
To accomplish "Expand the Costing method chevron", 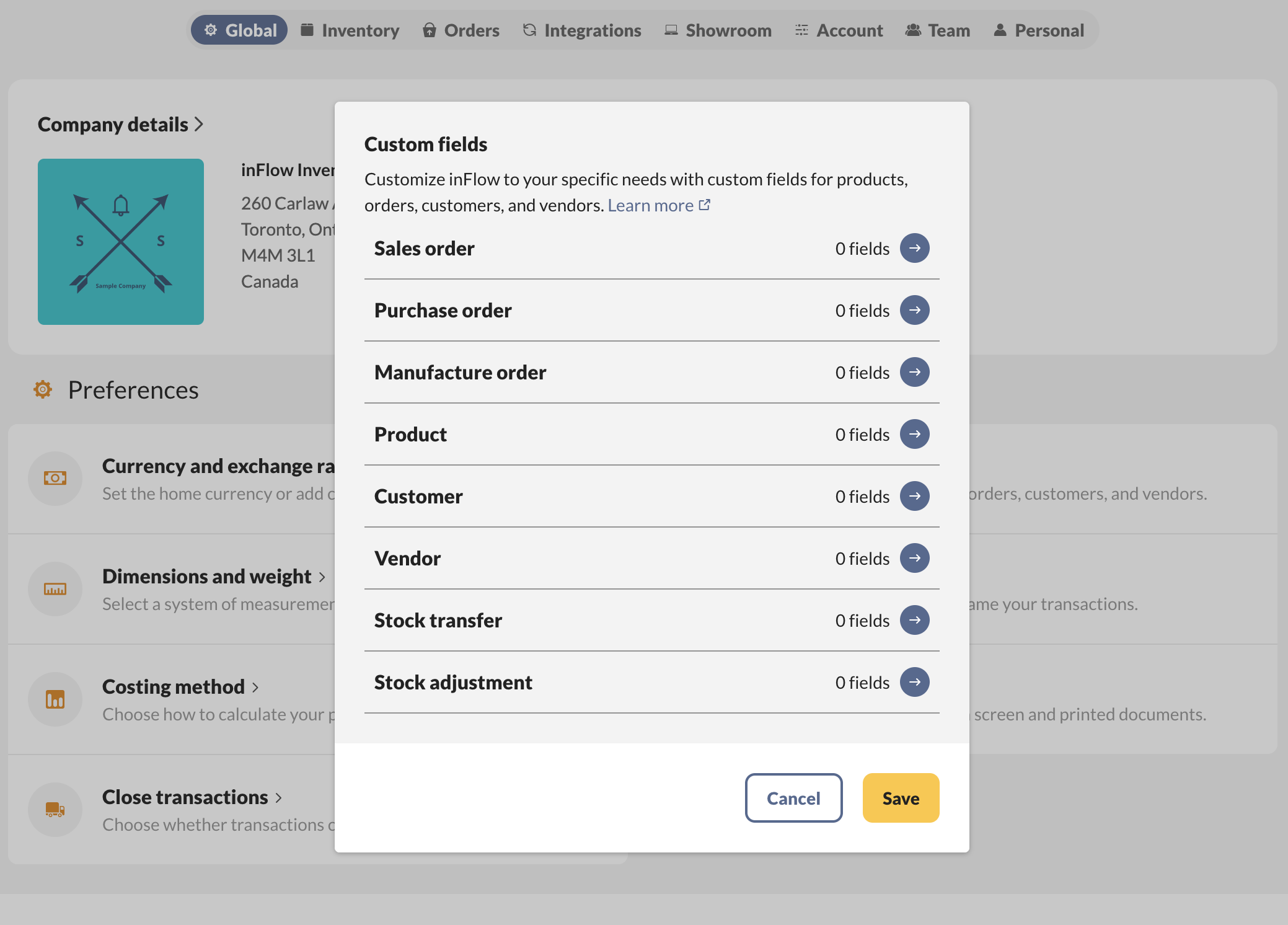I will [x=255, y=688].
